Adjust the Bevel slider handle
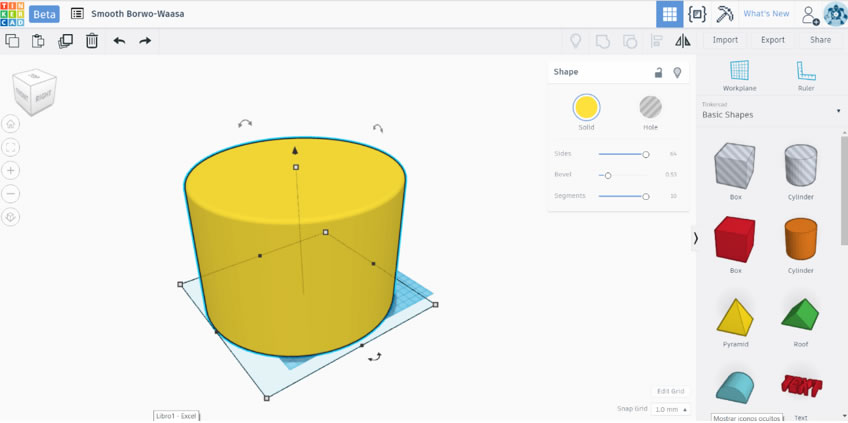Viewport: 848px width, 423px height. point(608,175)
